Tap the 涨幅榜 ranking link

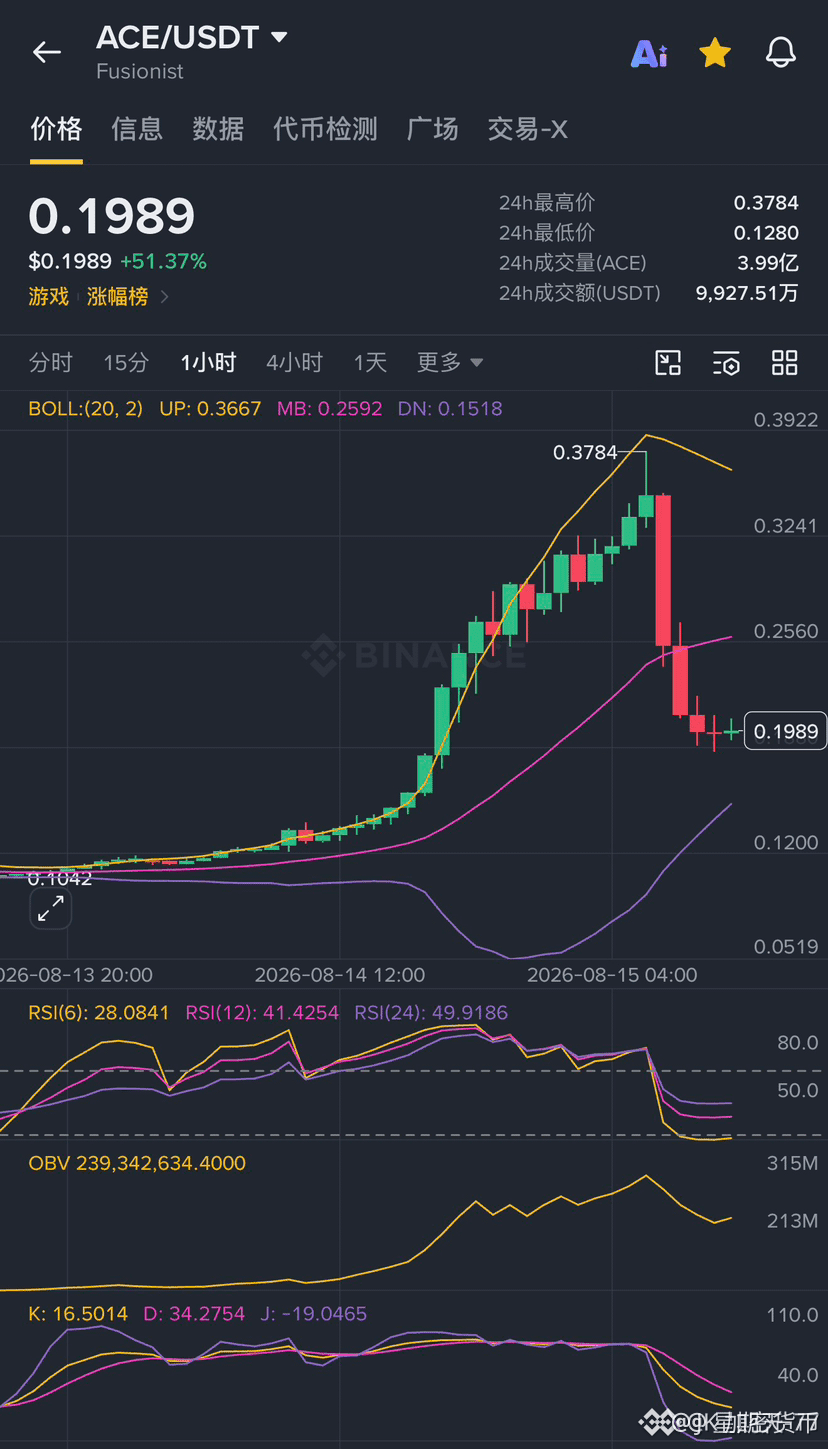[117, 296]
